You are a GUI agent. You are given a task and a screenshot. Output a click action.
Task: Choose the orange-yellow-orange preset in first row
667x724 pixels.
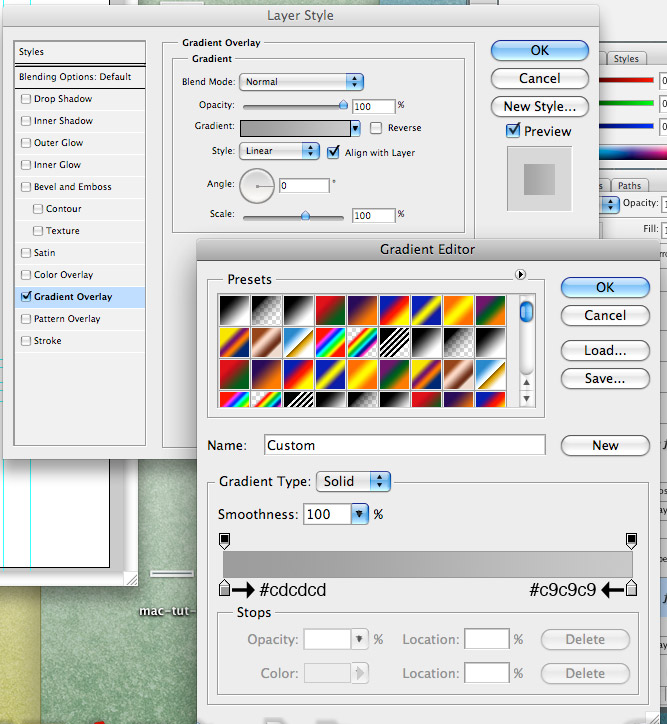[x=458, y=311]
